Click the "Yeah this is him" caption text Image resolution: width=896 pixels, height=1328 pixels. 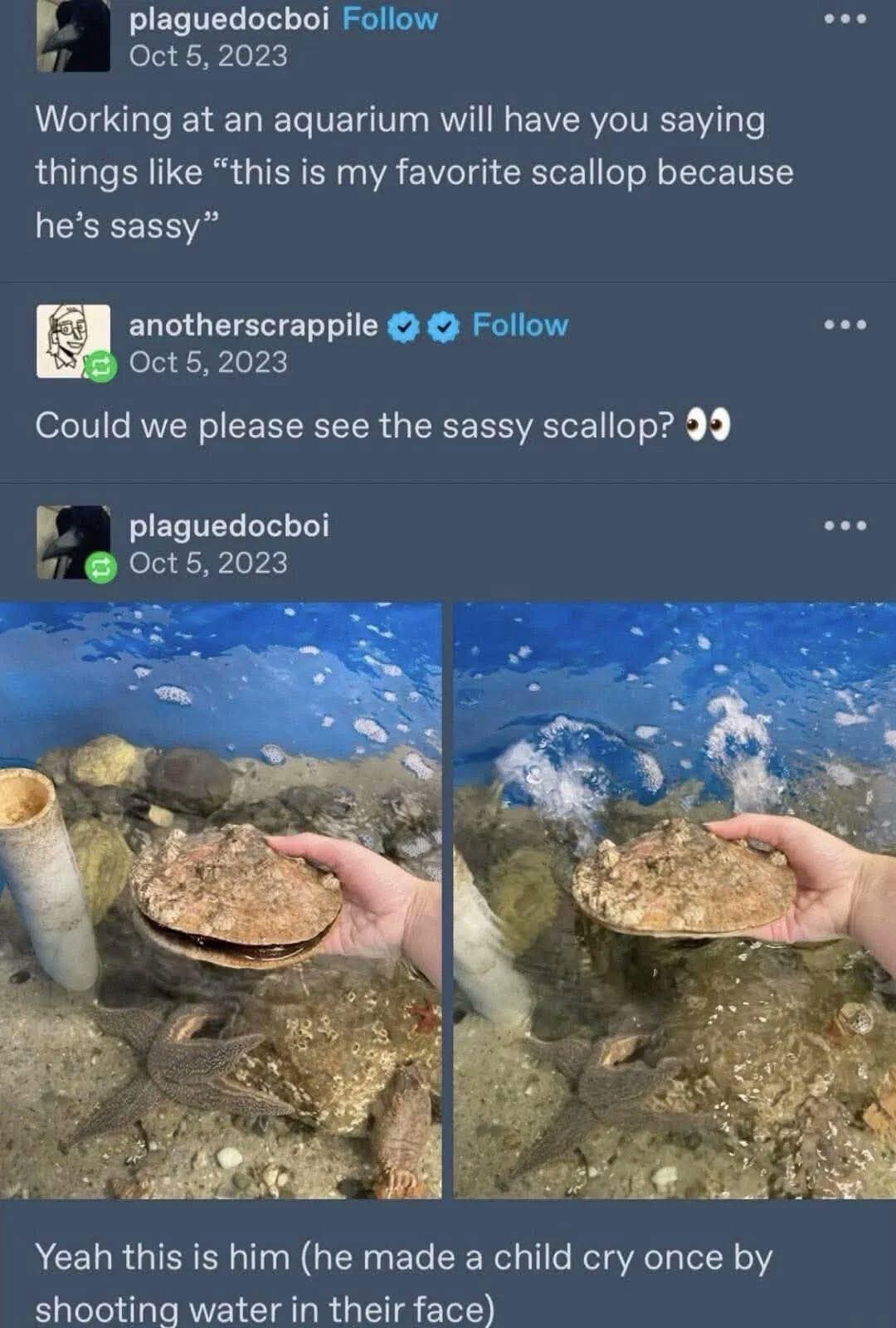point(403,1283)
